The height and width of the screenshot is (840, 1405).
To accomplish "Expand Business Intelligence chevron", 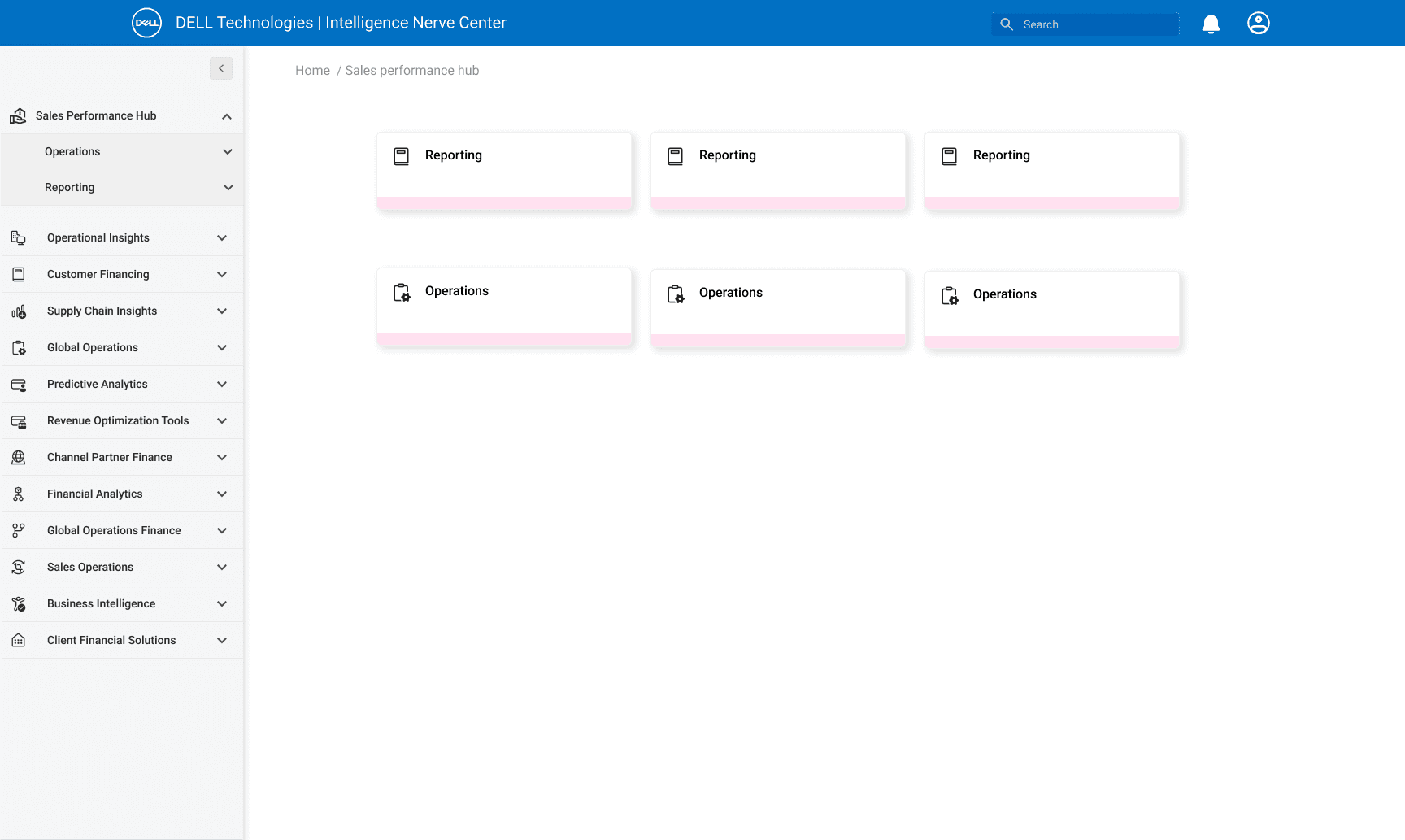I will pos(222,603).
